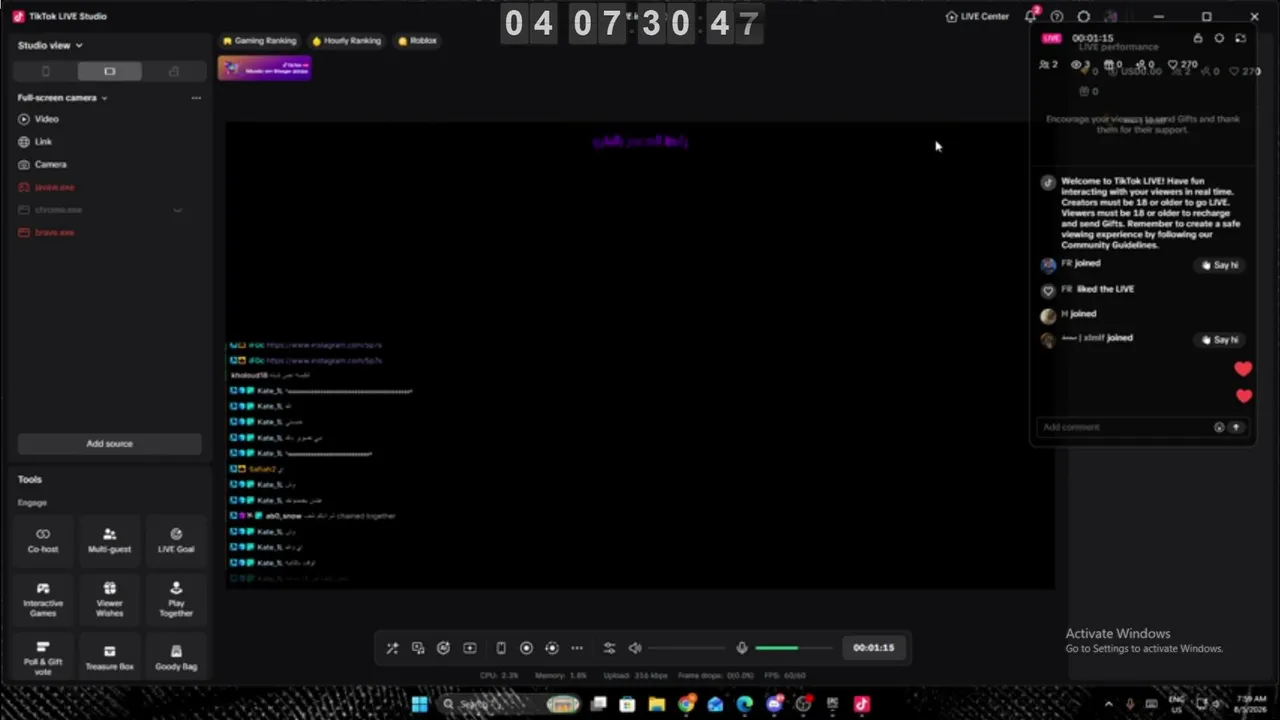Send comment with arrow button

pos(1236,427)
